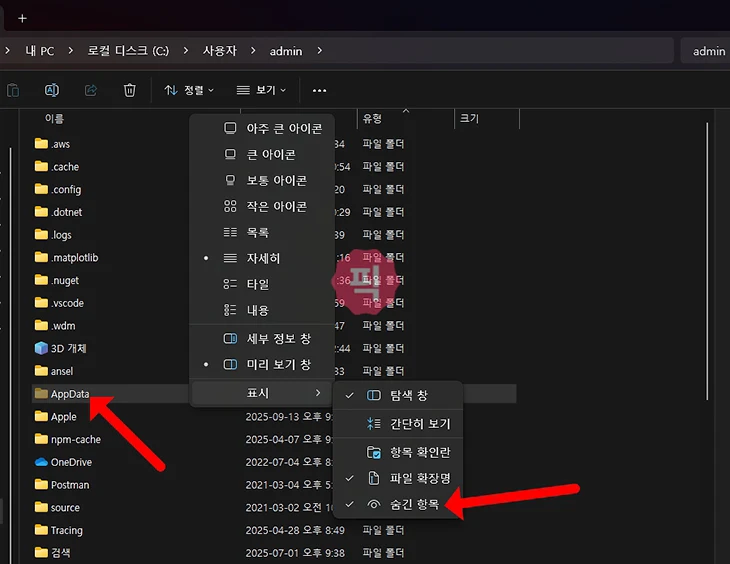Sort by 유형 column header
The width and height of the screenshot is (730, 564).
click(372, 119)
